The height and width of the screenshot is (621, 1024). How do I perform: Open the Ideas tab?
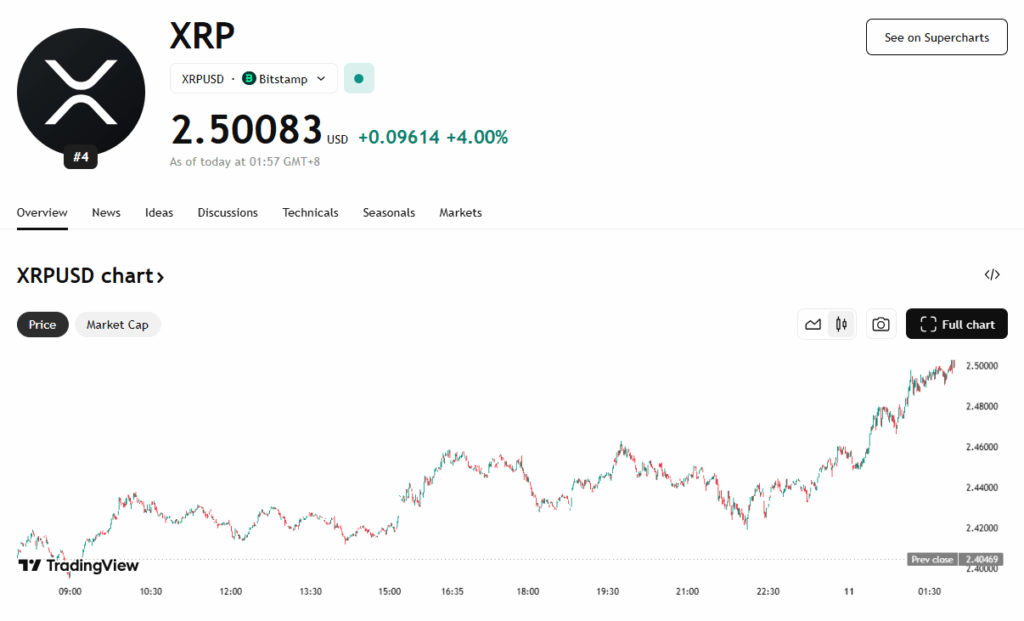tap(159, 213)
